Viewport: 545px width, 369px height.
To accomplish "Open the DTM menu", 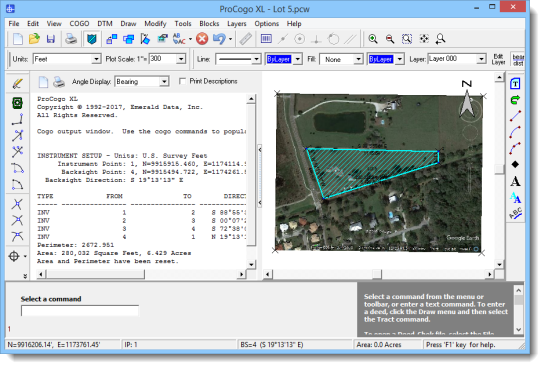I will (105, 24).
